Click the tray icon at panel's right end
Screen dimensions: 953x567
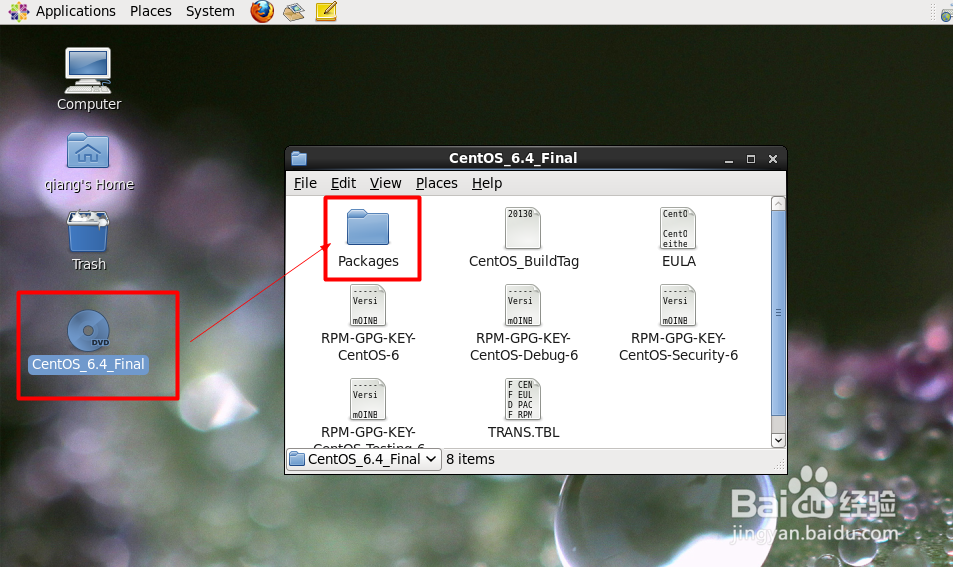(x=946, y=13)
